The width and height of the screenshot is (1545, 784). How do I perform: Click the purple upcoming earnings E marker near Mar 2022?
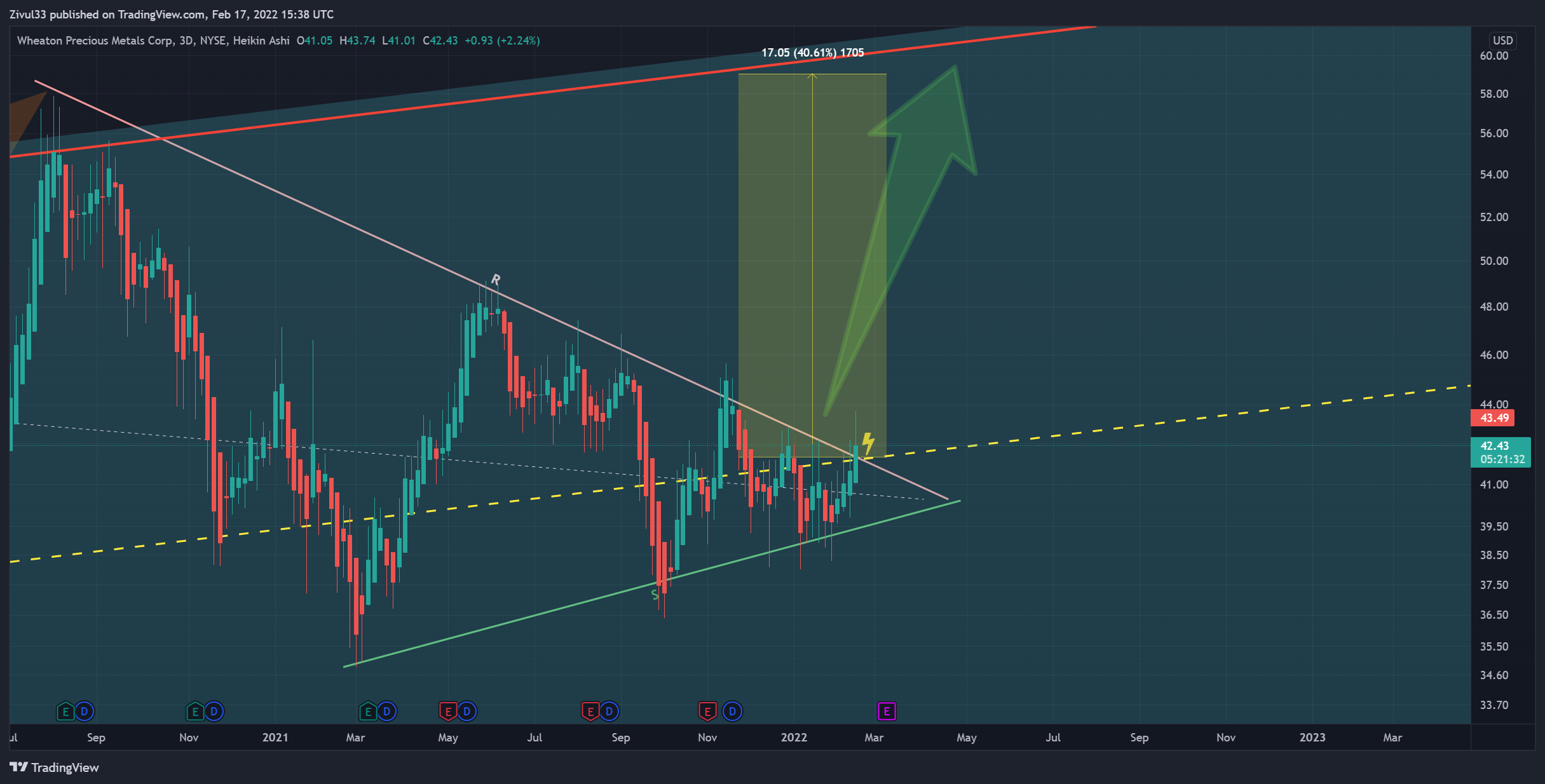coord(887,712)
